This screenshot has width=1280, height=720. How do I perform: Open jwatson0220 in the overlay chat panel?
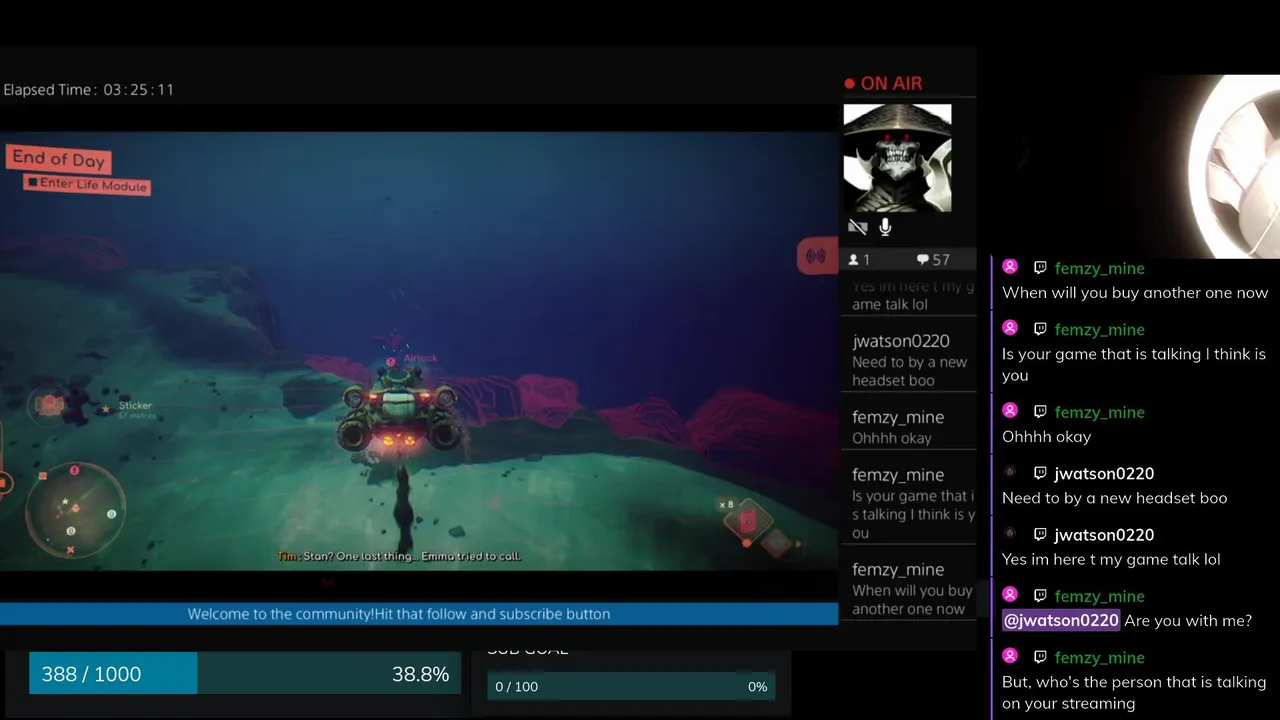(901, 341)
